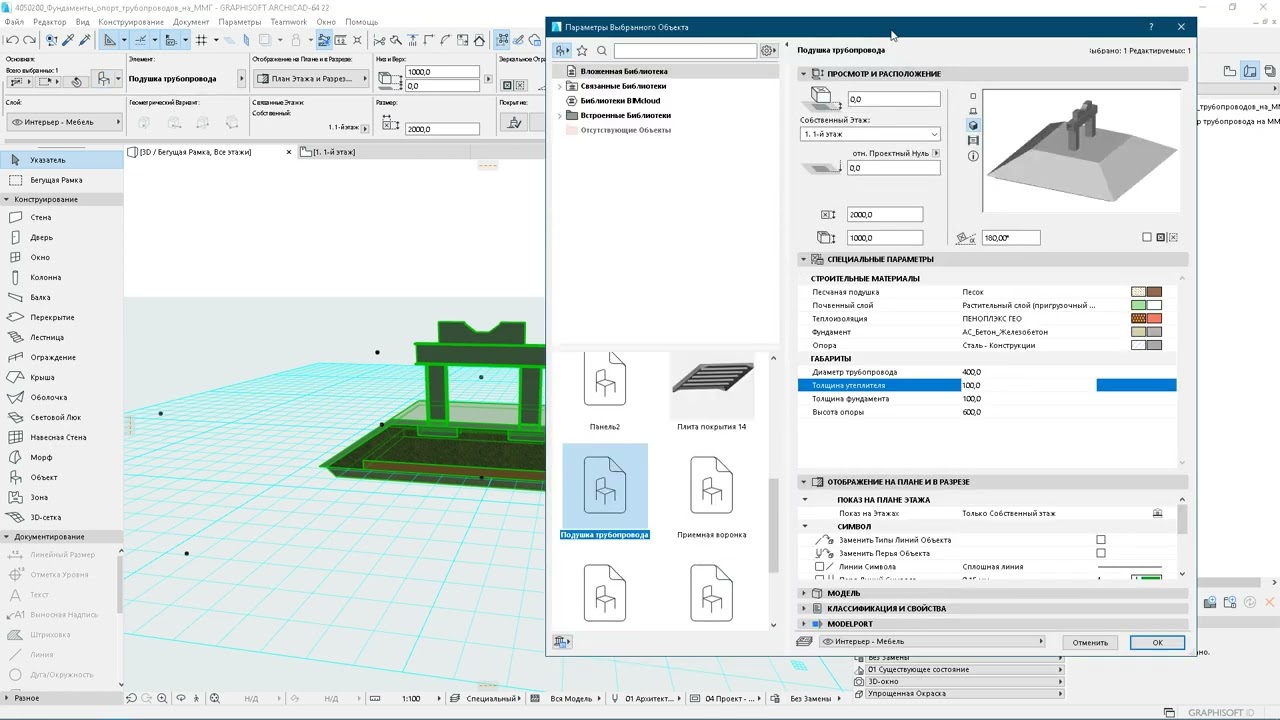Viewport: 1280px width, 720px height.
Task: Select the Лестница stair tool
Action: pos(60,337)
